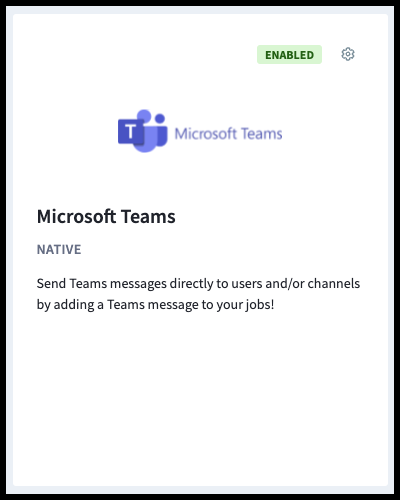Toggle the green ENABLED status badge
The width and height of the screenshot is (400, 500).
[x=289, y=55]
